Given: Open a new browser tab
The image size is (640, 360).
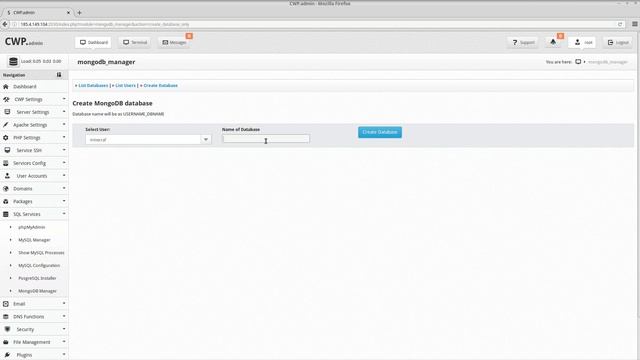Looking at the screenshot, I should pyautogui.click(x=79, y=13).
